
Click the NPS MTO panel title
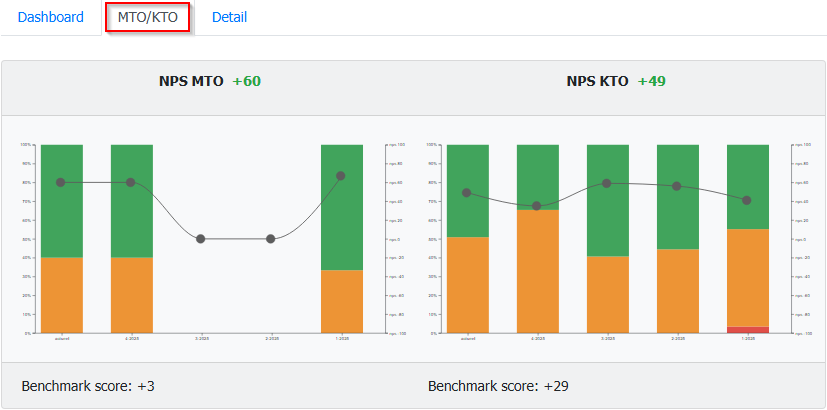189,81
